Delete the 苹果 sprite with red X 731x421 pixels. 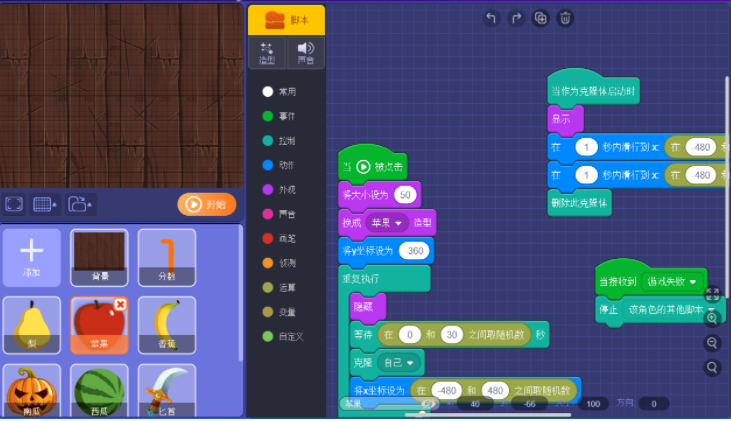[x=120, y=304]
